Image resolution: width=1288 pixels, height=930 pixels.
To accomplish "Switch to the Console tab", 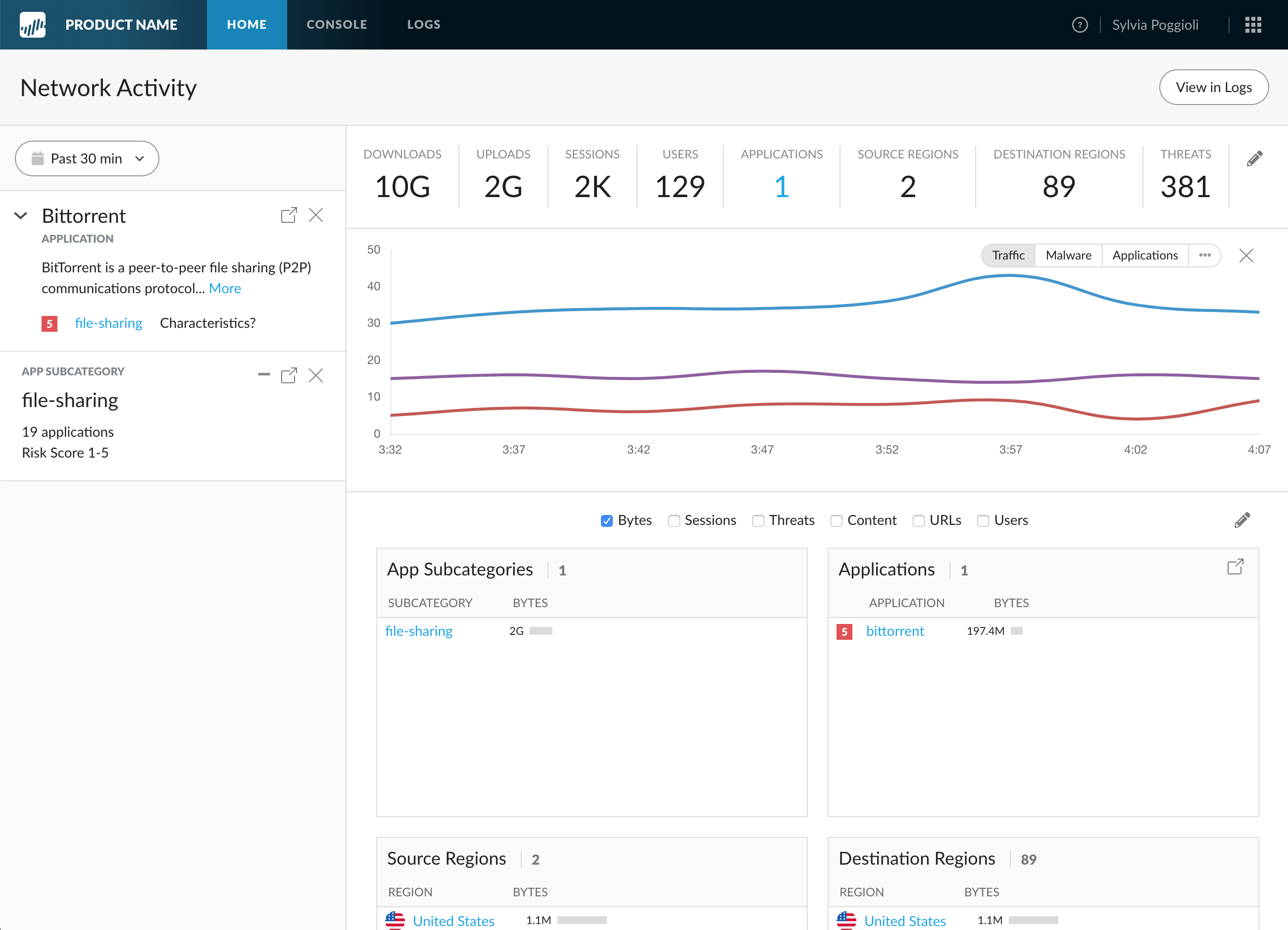I will [x=337, y=24].
